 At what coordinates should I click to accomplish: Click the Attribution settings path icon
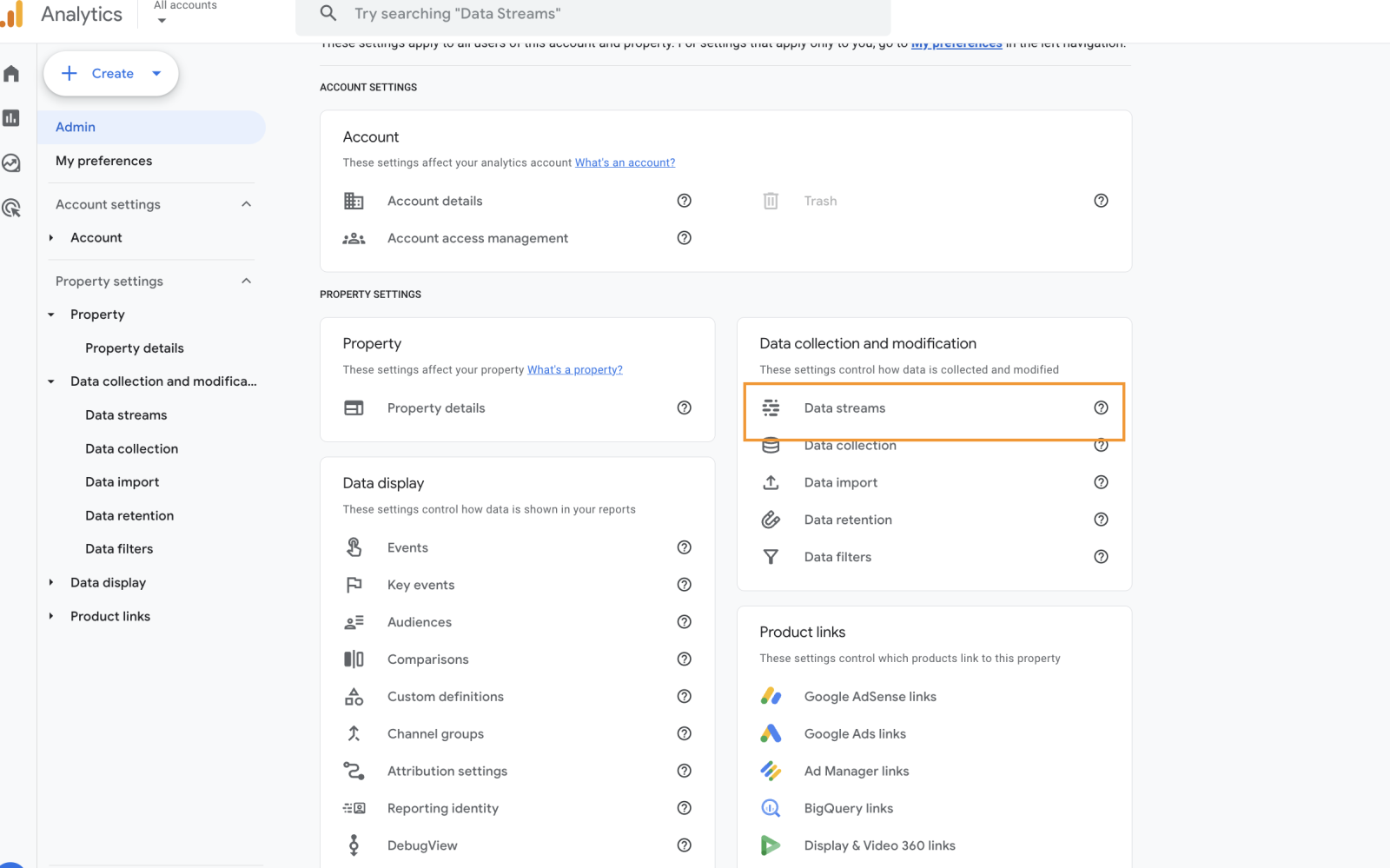(354, 771)
